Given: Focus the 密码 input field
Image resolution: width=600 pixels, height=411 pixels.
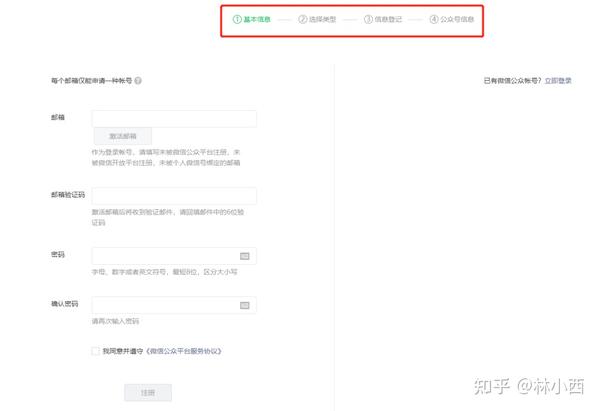Looking at the screenshot, I should point(174,256).
